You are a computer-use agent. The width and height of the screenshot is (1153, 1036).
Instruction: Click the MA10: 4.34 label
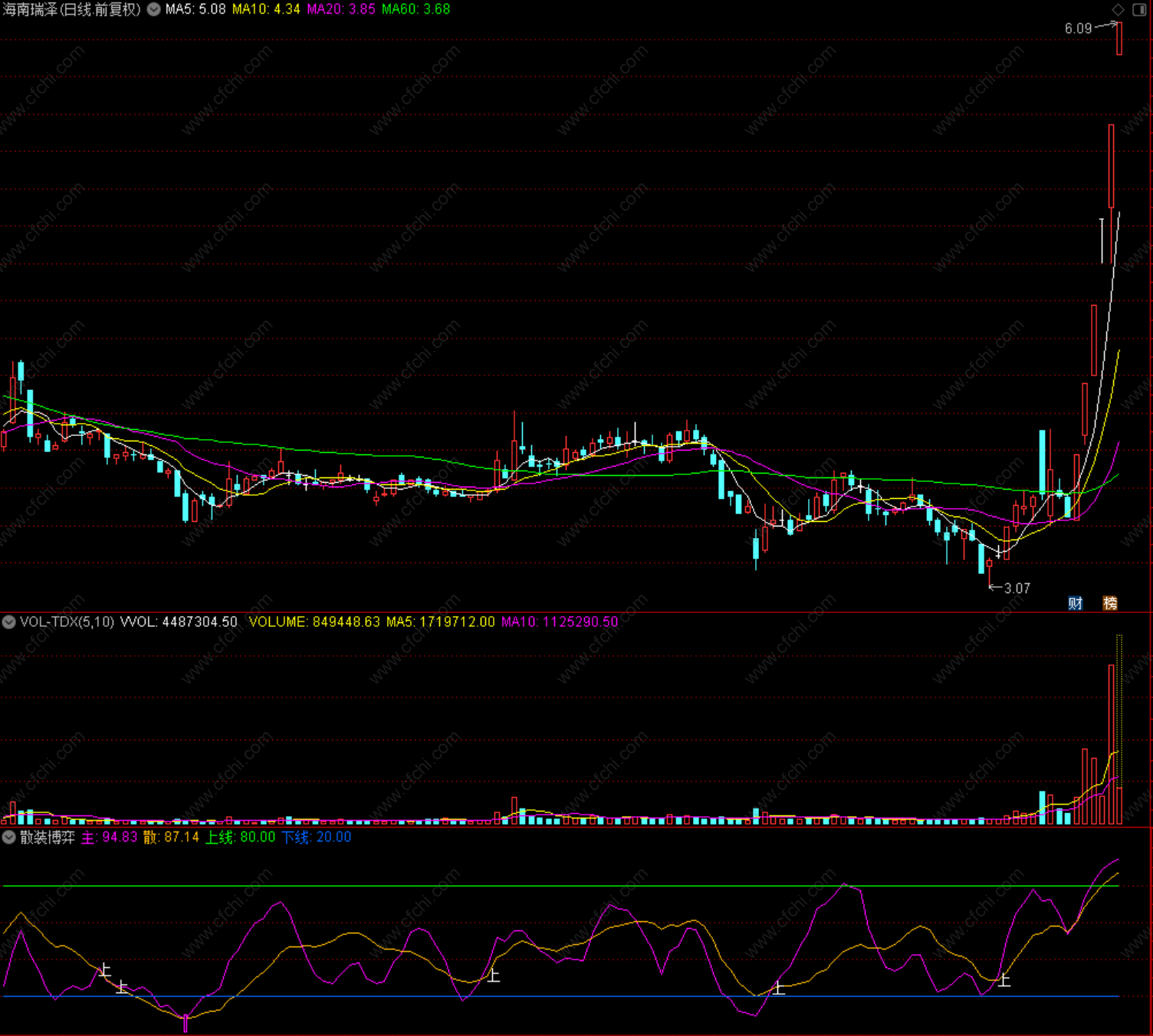click(266, 9)
